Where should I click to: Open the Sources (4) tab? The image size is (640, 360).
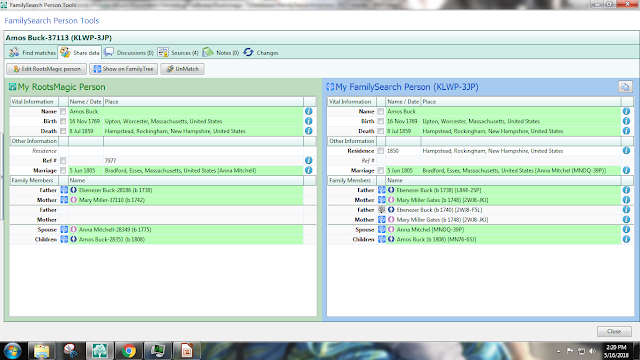click(178, 53)
